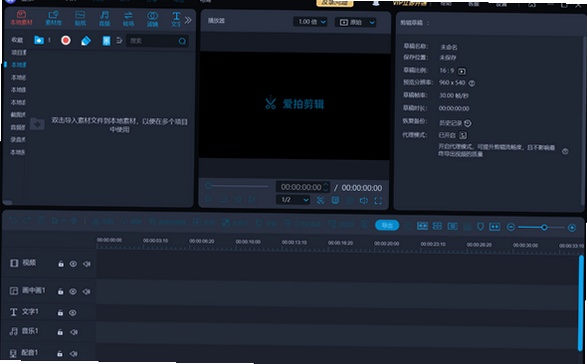Open the 1.00倍 playback speed dropdown

click(x=310, y=22)
